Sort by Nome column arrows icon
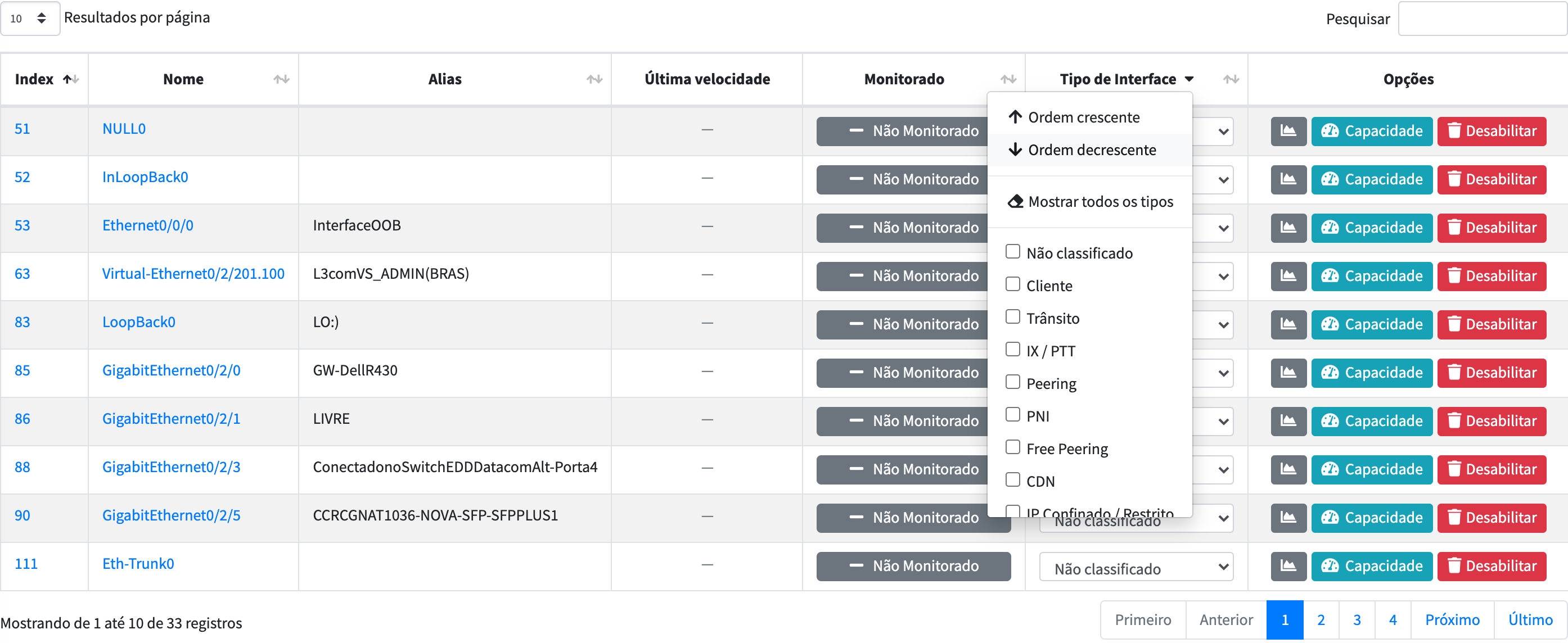 [281, 79]
